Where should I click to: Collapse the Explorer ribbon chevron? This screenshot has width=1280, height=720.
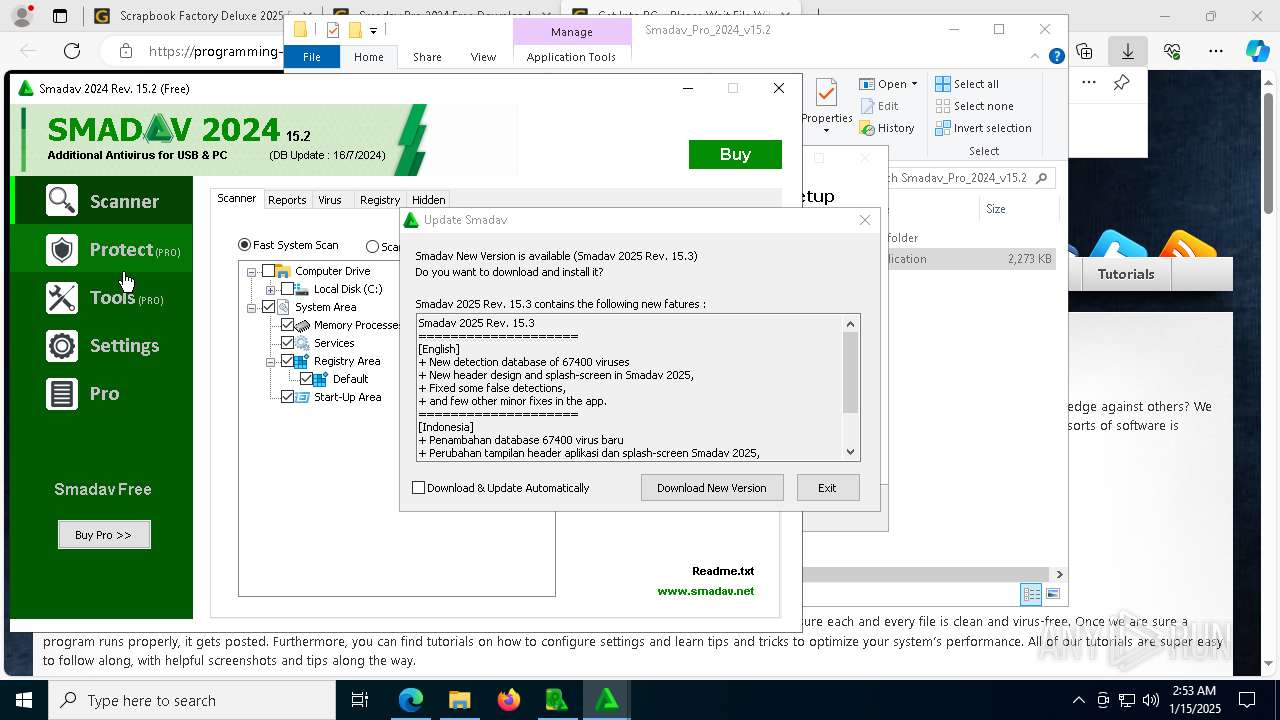[1036, 57]
